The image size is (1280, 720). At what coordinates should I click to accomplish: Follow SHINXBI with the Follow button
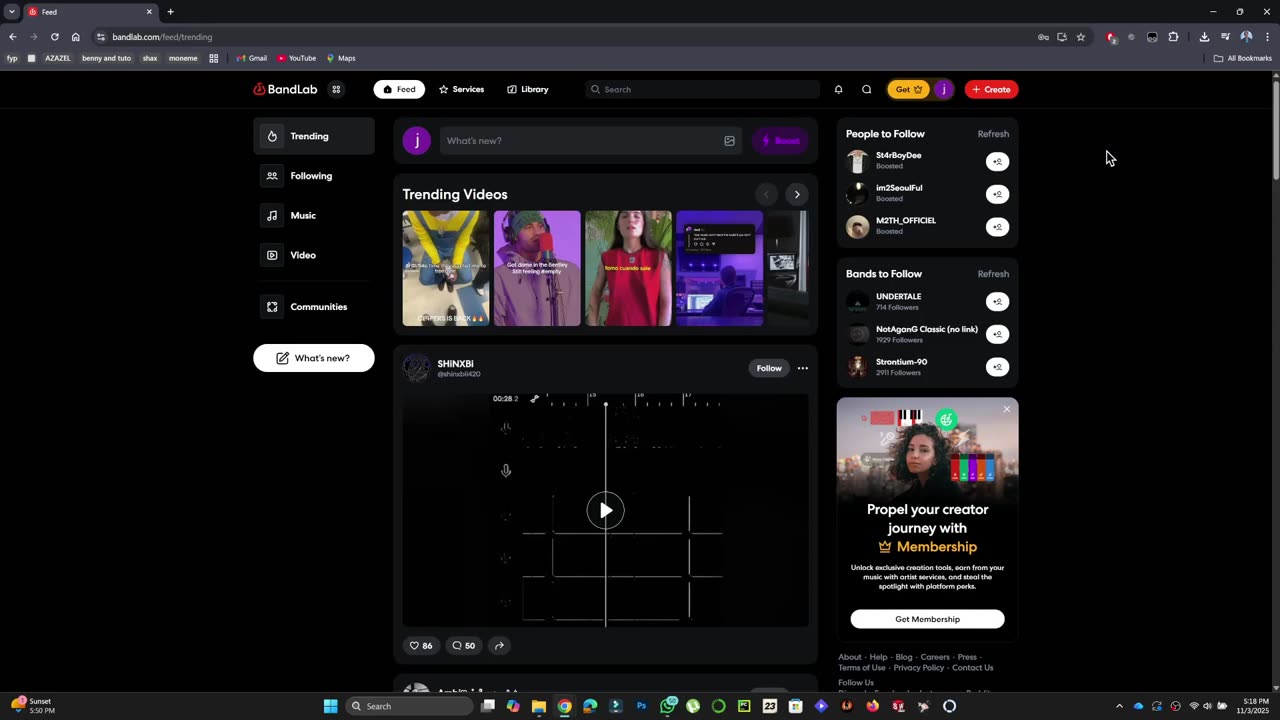[x=769, y=368]
